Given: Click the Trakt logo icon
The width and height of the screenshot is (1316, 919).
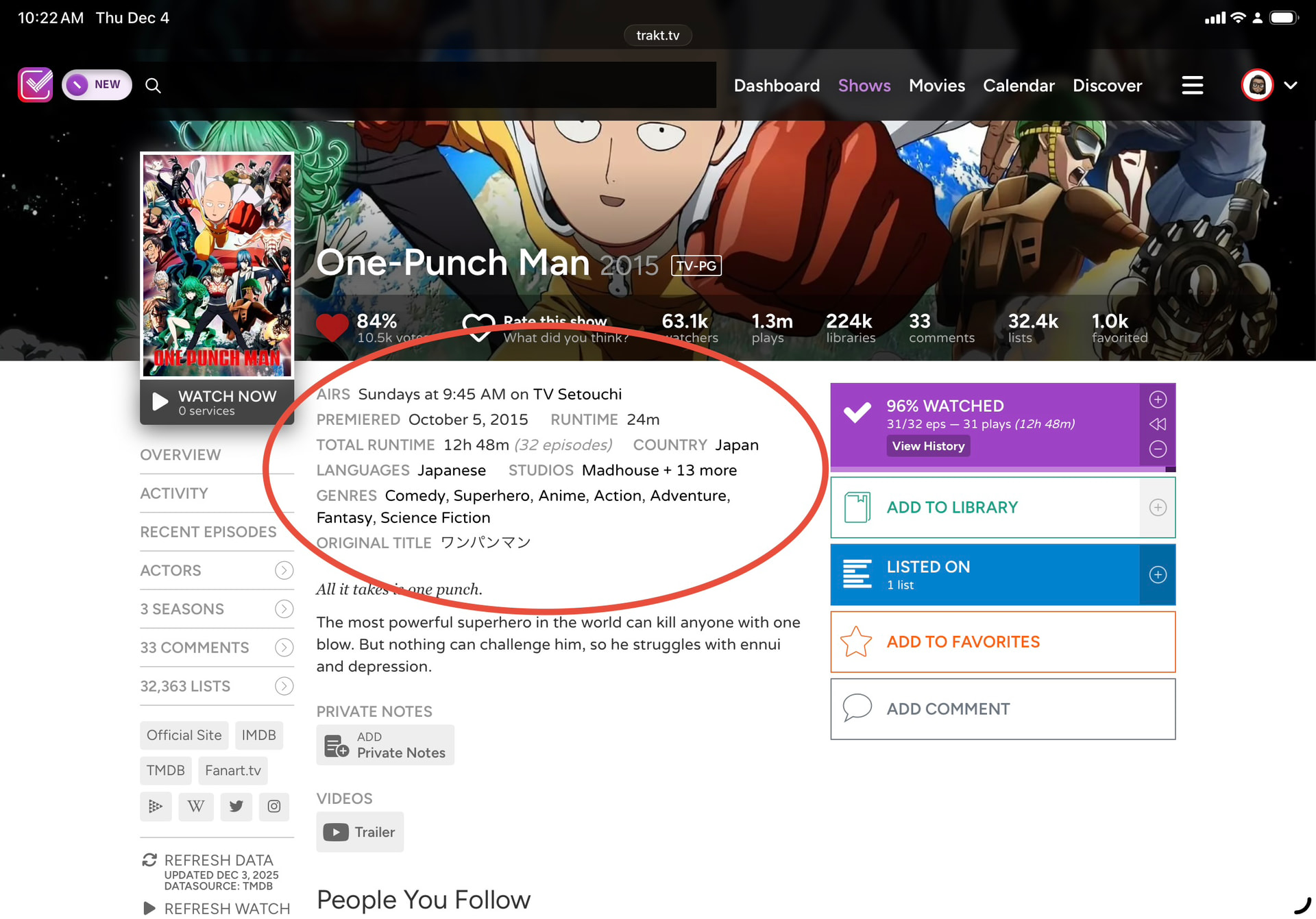Looking at the screenshot, I should pyautogui.click(x=35, y=84).
